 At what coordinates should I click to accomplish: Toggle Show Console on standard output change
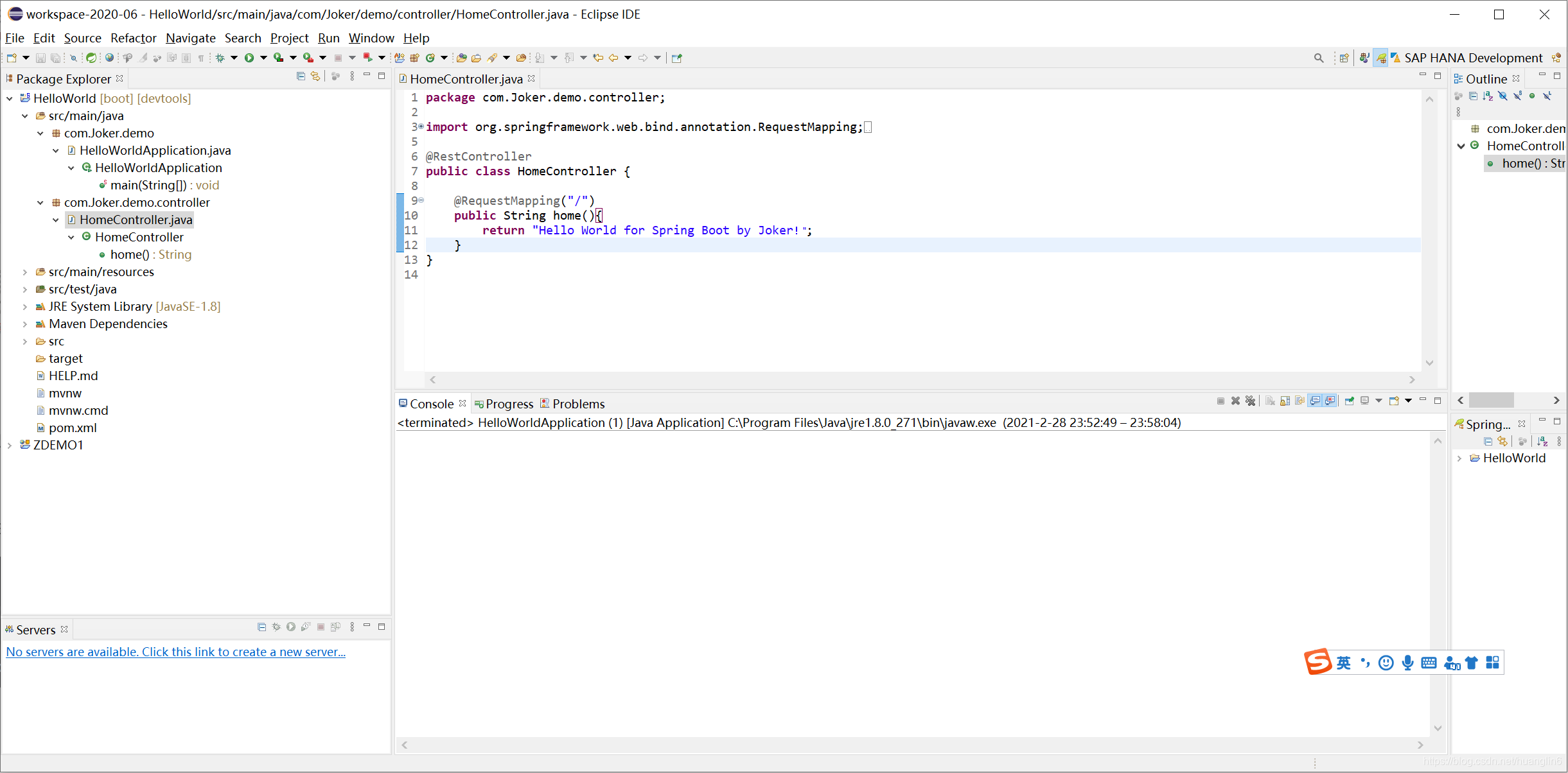tap(1315, 401)
